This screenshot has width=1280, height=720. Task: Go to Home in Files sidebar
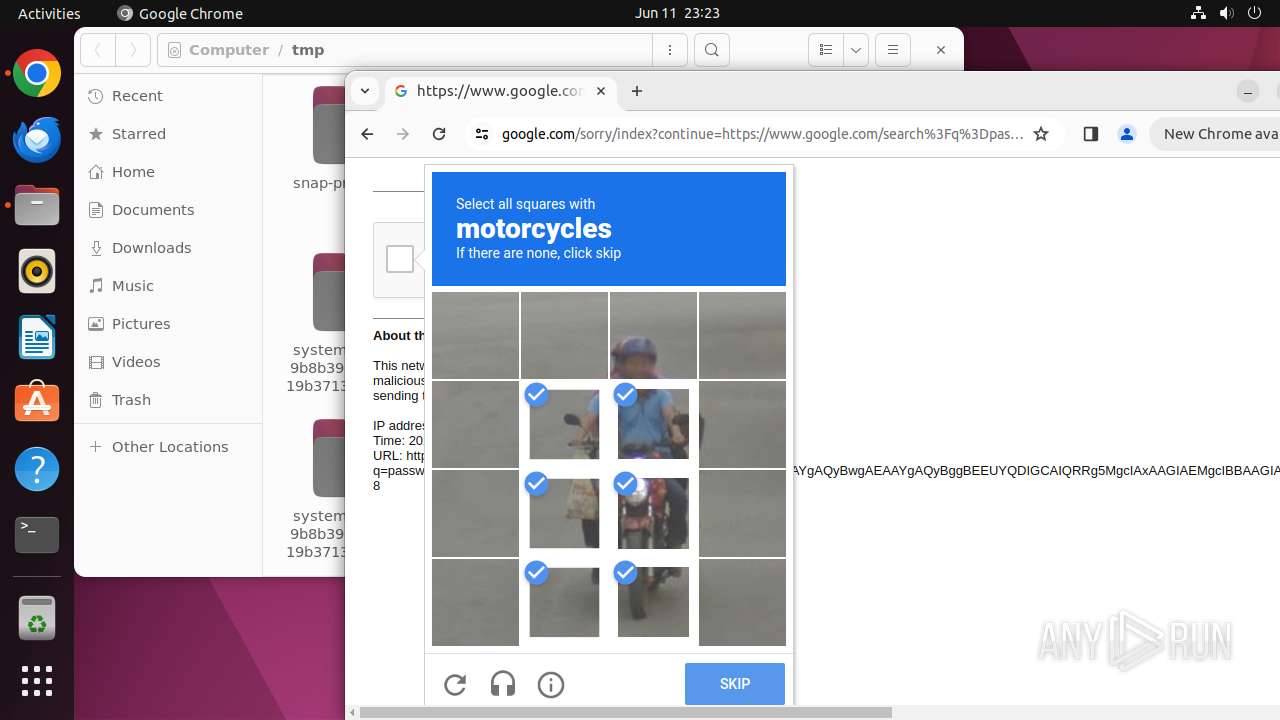[x=168, y=172]
